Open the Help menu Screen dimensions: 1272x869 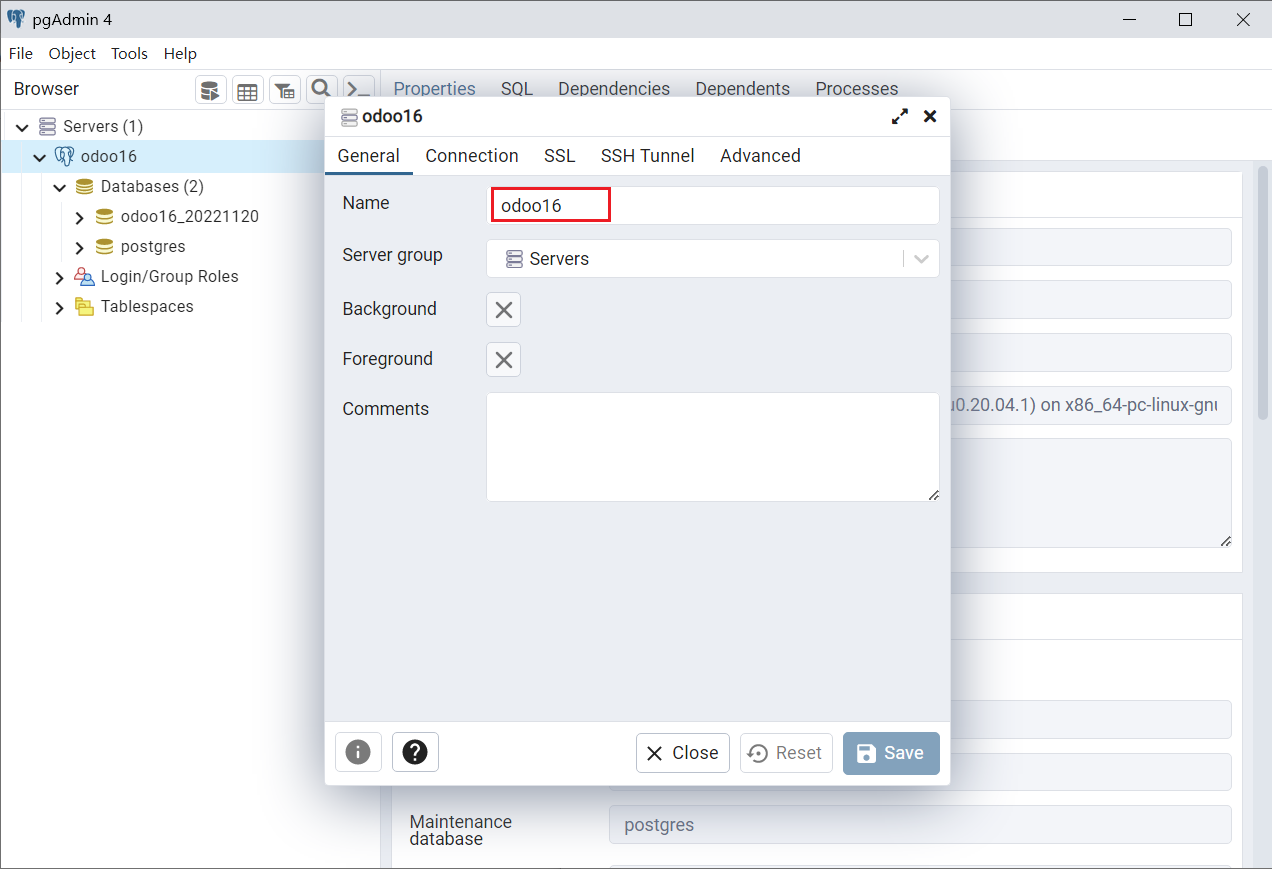[181, 54]
